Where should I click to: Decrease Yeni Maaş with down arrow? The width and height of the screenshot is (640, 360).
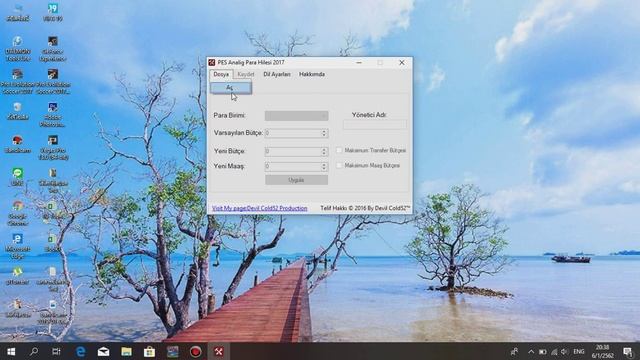click(x=324, y=169)
